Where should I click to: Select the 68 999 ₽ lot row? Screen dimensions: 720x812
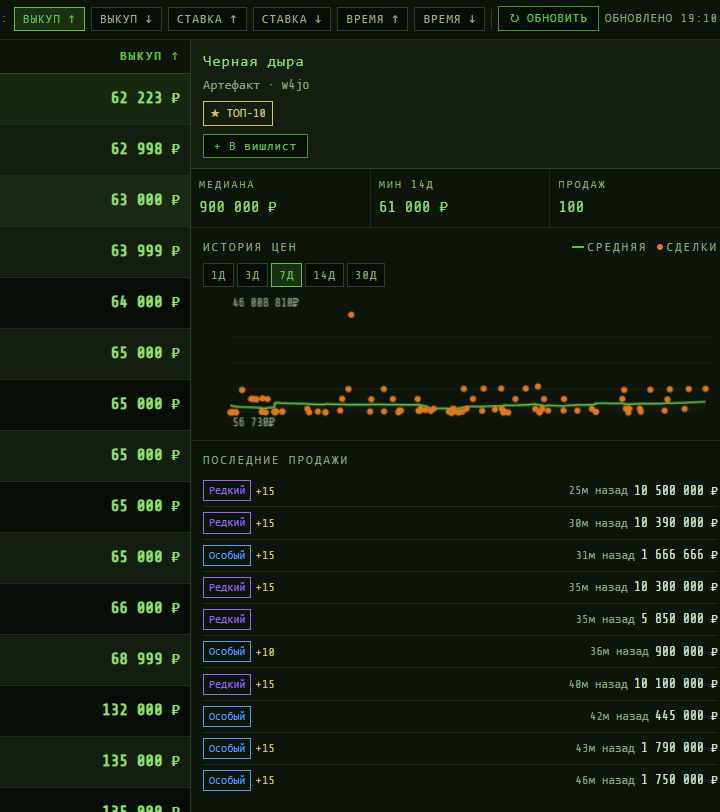[x=95, y=659]
